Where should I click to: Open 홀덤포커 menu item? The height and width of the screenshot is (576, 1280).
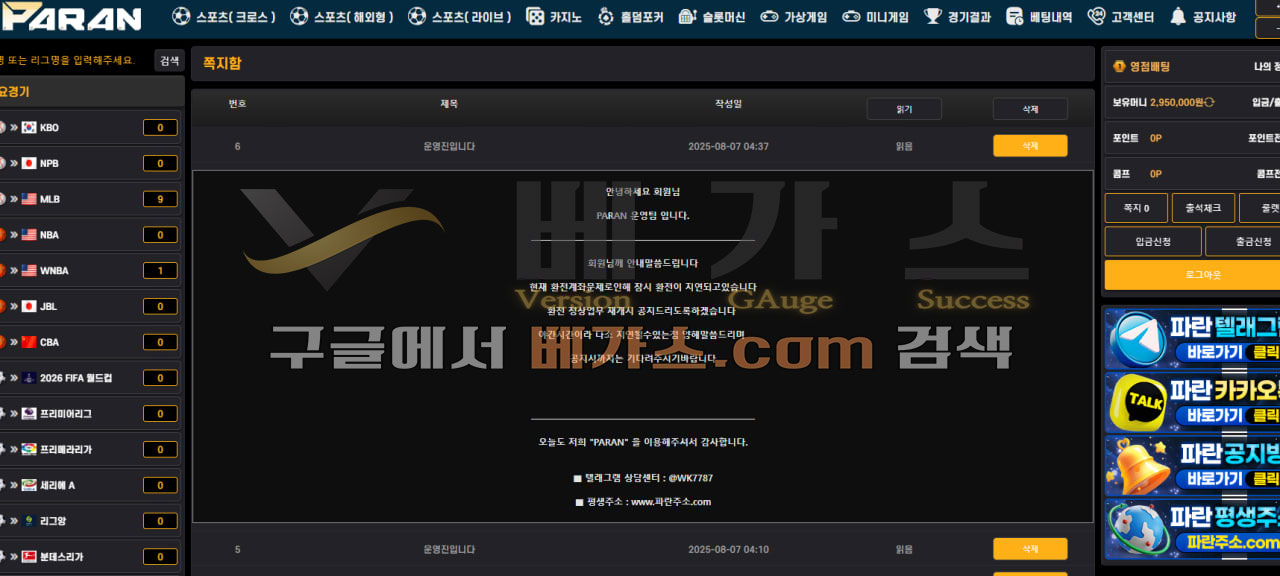630,17
